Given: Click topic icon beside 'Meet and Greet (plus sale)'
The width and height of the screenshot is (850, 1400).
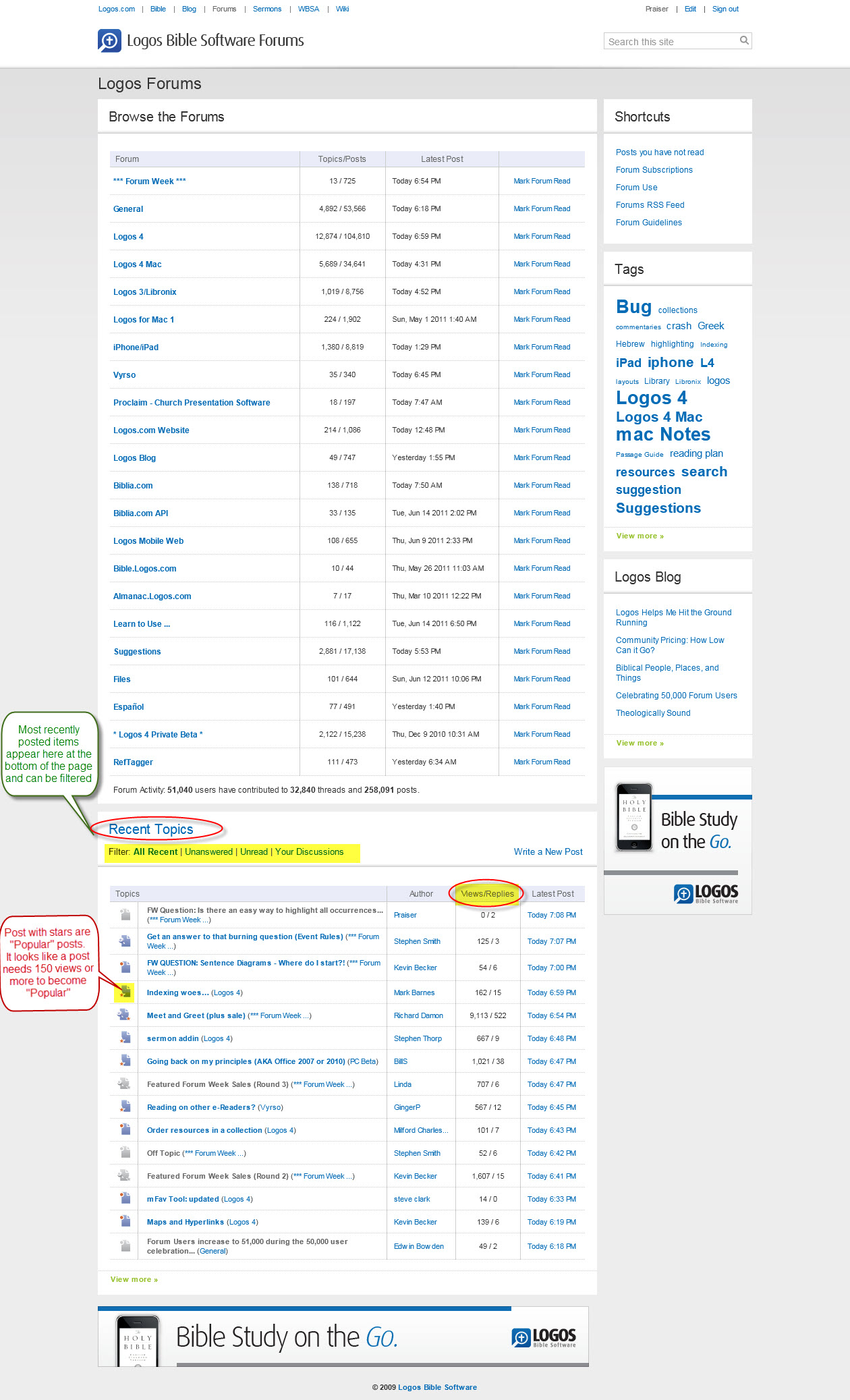Looking at the screenshot, I should pyautogui.click(x=125, y=1015).
